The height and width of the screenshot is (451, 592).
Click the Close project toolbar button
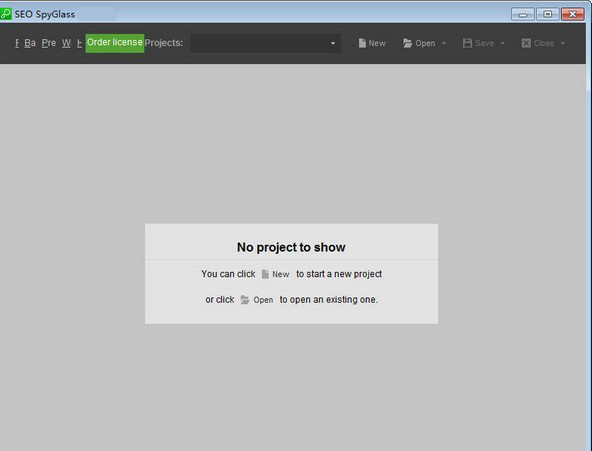(x=538, y=43)
